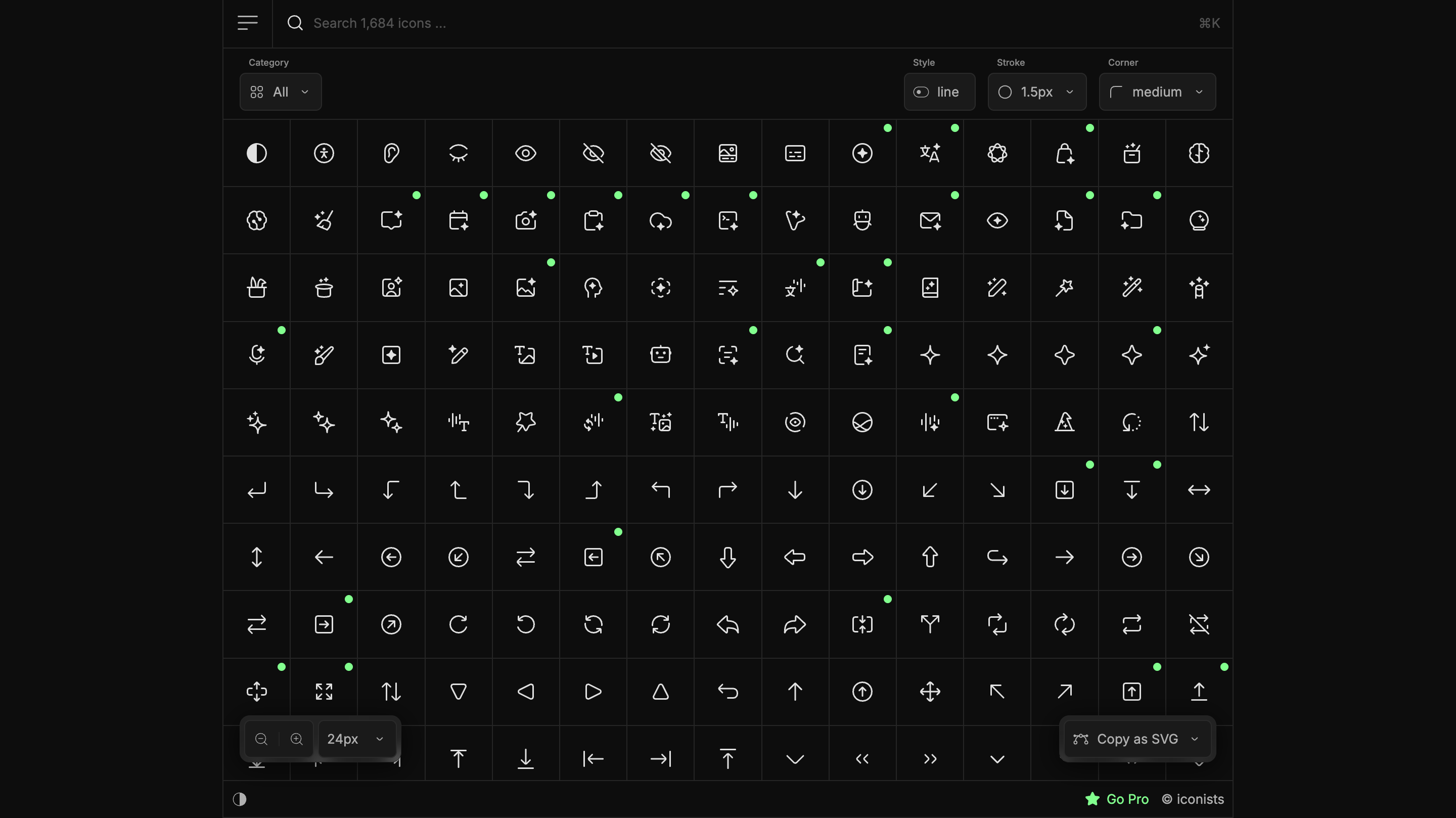The width and height of the screenshot is (1456, 818).
Task: Open the Corner medium dropdown
Action: click(x=1156, y=92)
